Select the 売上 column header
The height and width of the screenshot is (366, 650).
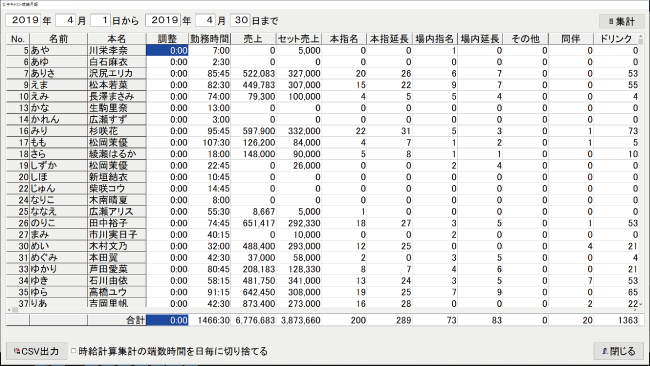coord(253,39)
